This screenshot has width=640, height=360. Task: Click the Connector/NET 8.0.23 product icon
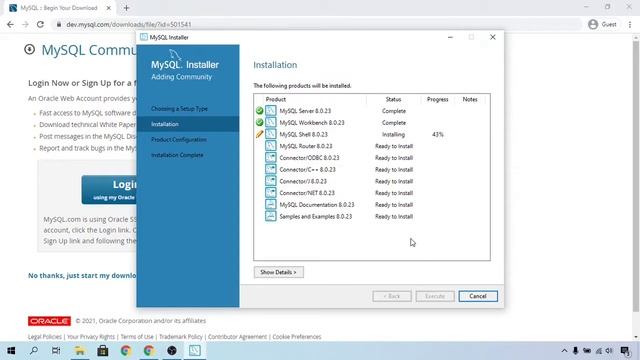click(x=271, y=193)
